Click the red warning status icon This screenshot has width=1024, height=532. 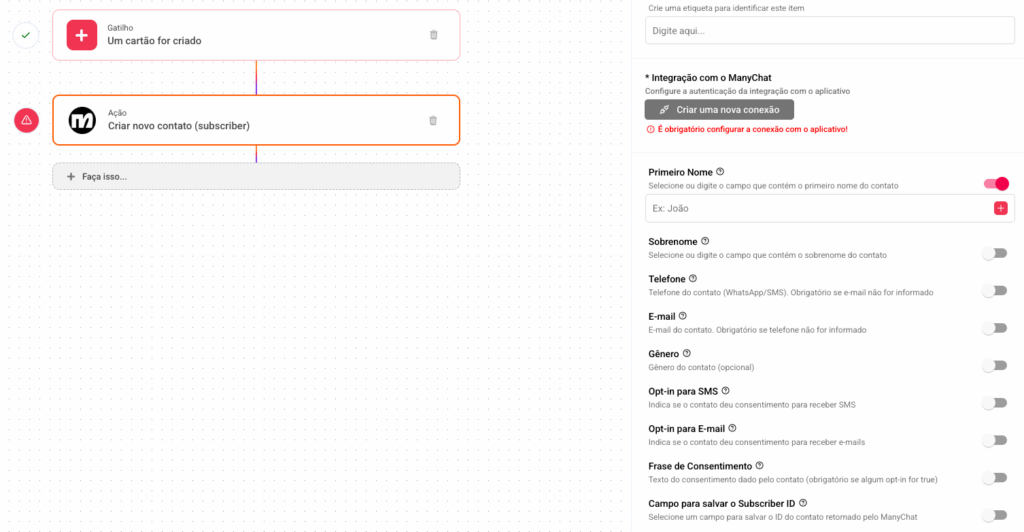click(x=27, y=120)
